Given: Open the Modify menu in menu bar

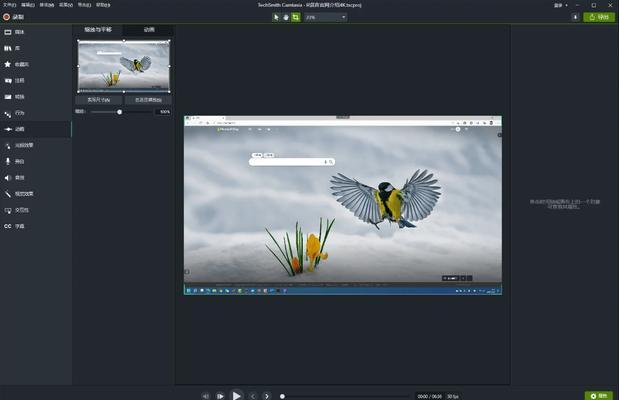Looking at the screenshot, I should tap(47, 5).
